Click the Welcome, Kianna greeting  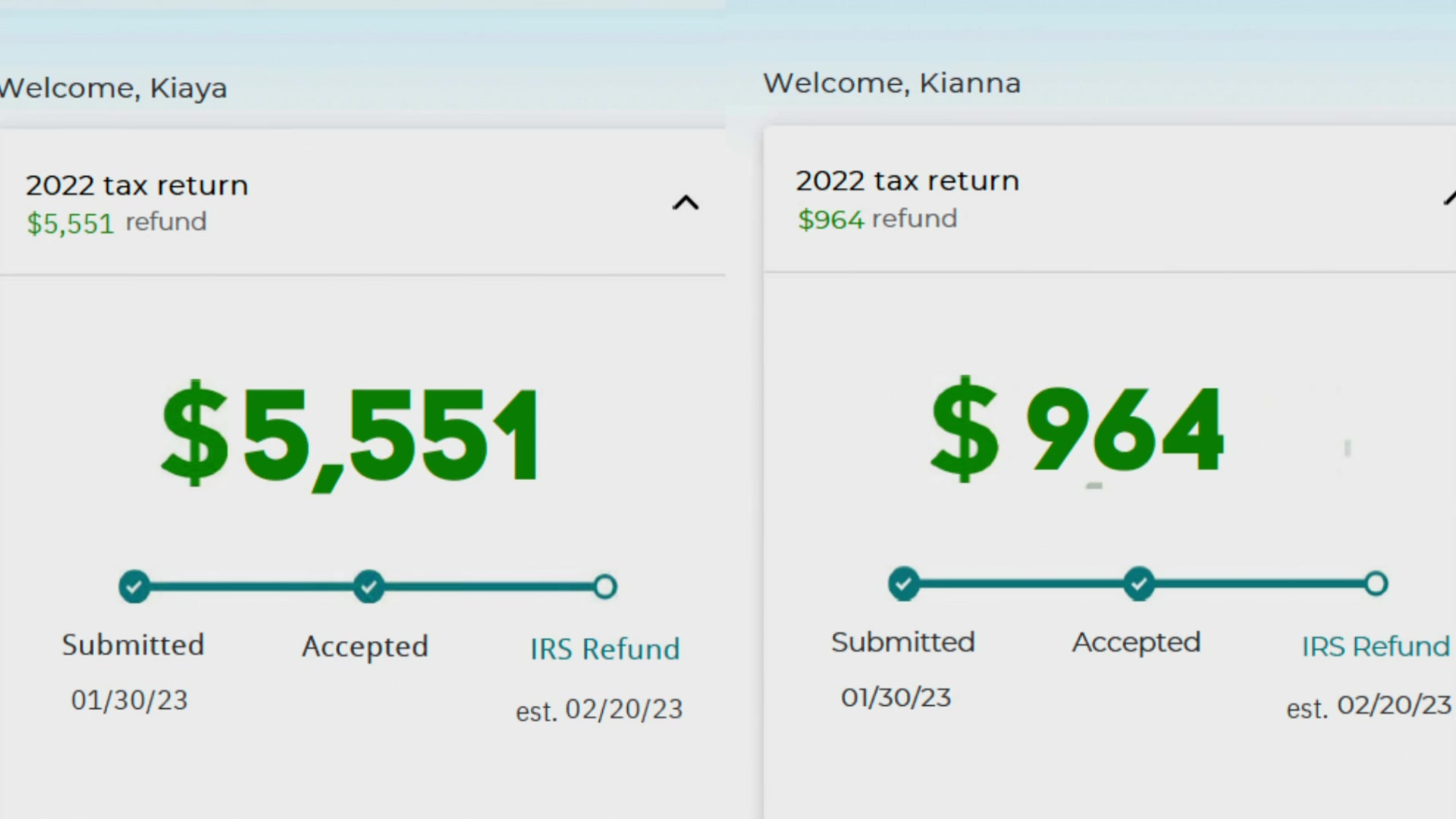pyautogui.click(x=892, y=83)
